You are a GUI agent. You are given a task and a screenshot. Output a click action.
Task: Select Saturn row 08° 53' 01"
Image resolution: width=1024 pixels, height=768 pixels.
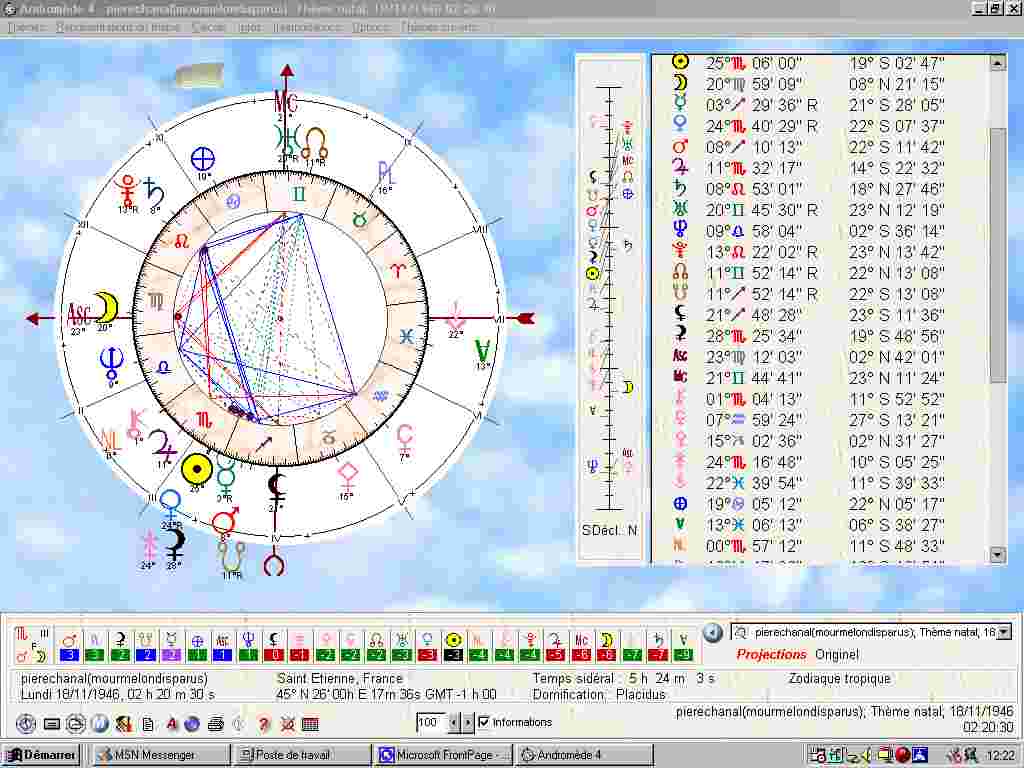[821, 189]
